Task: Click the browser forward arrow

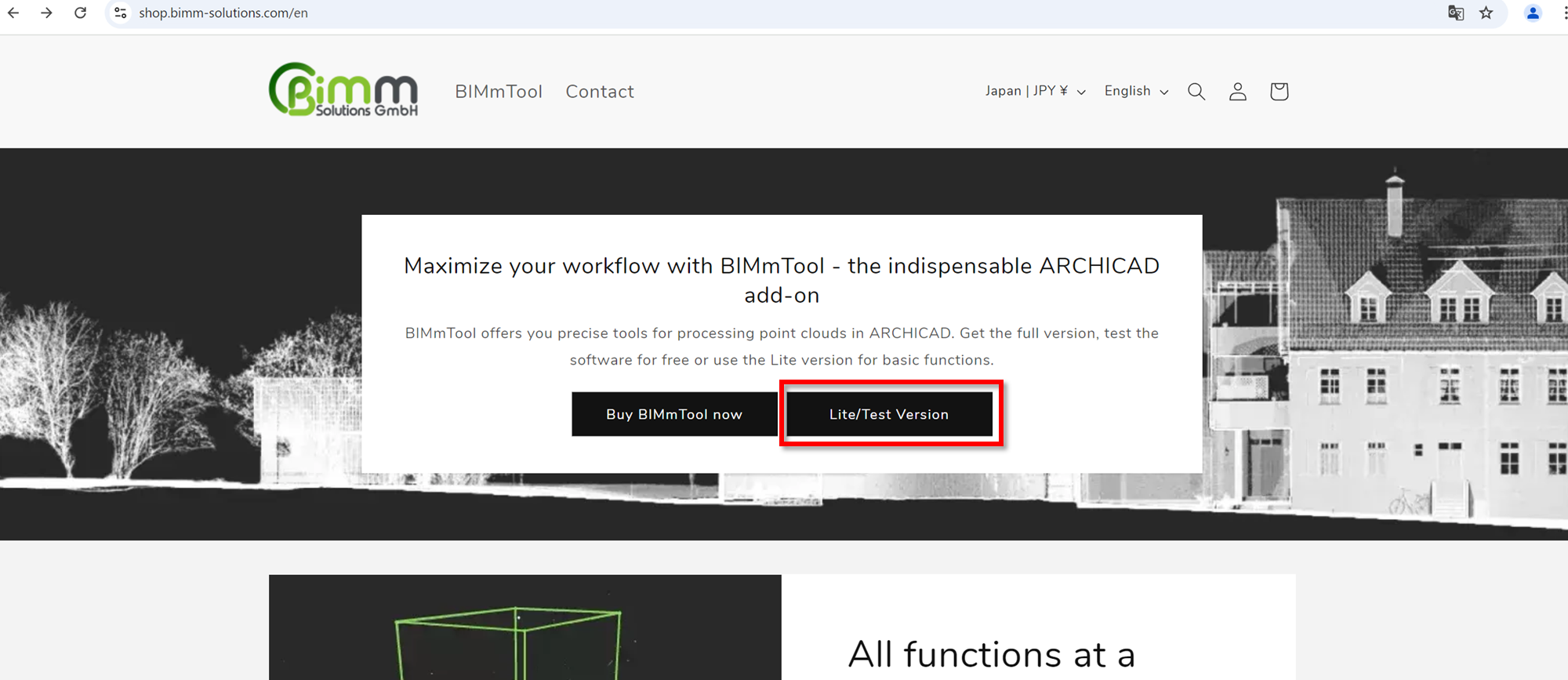Action: [47, 13]
